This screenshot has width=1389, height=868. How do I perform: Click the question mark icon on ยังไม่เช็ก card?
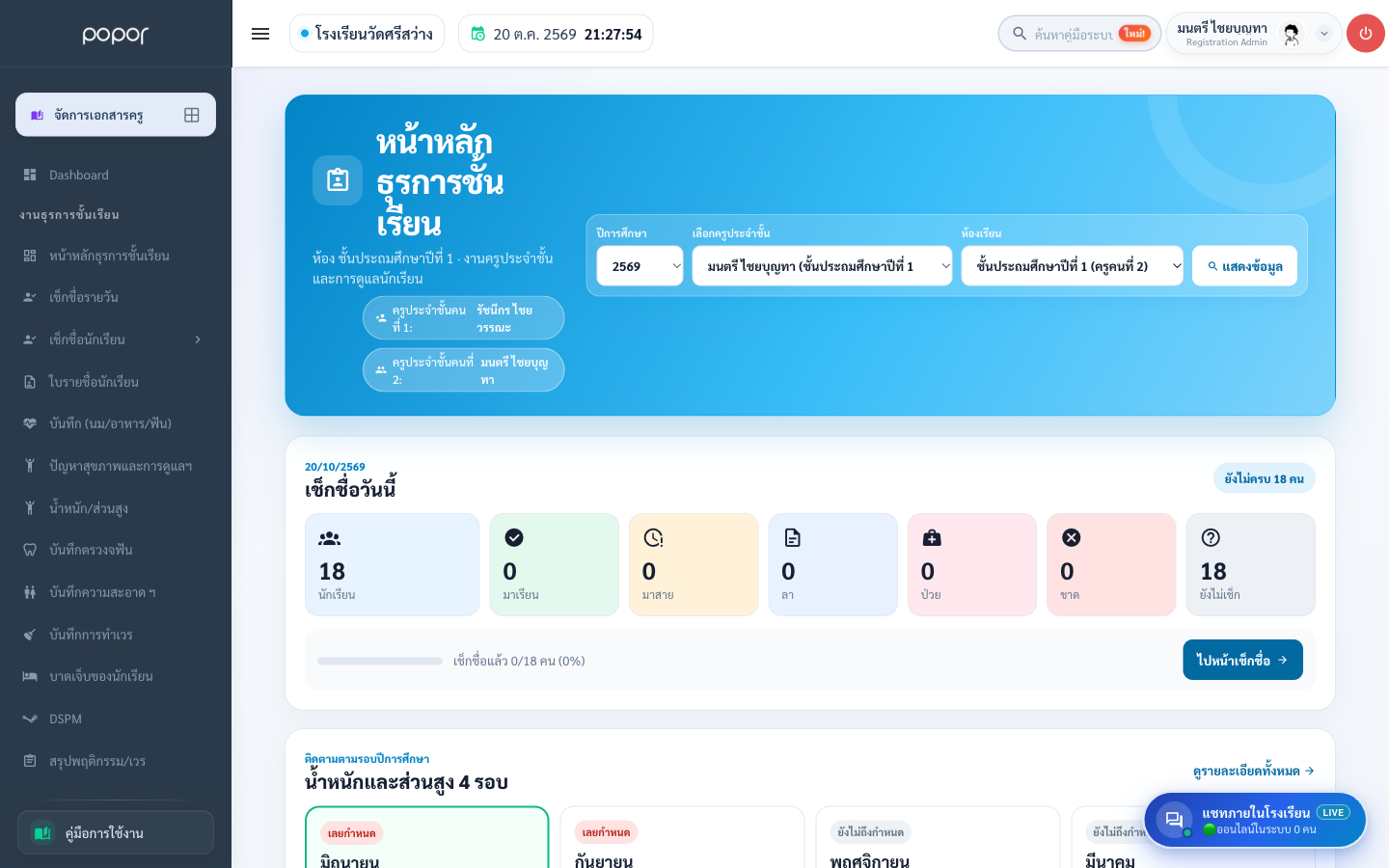tap(1211, 537)
